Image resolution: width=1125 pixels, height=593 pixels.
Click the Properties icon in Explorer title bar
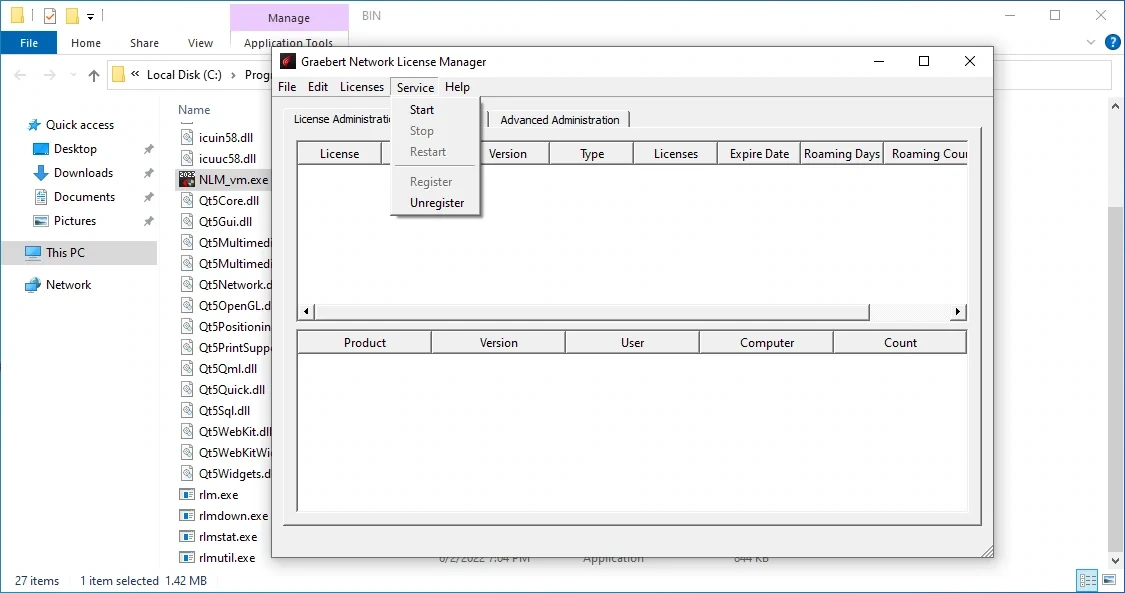tap(50, 15)
